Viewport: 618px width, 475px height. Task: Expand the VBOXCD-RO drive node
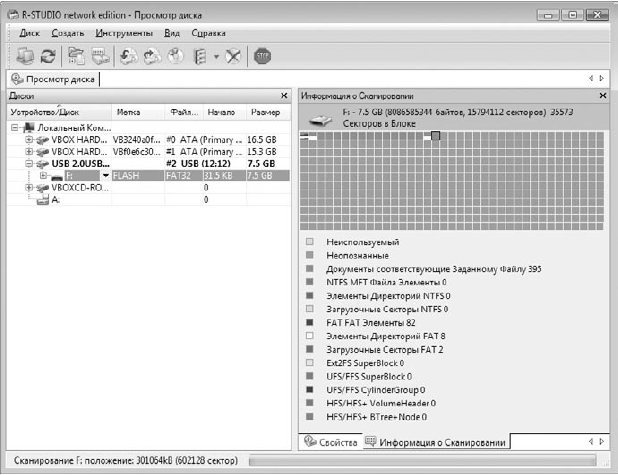coord(29,187)
